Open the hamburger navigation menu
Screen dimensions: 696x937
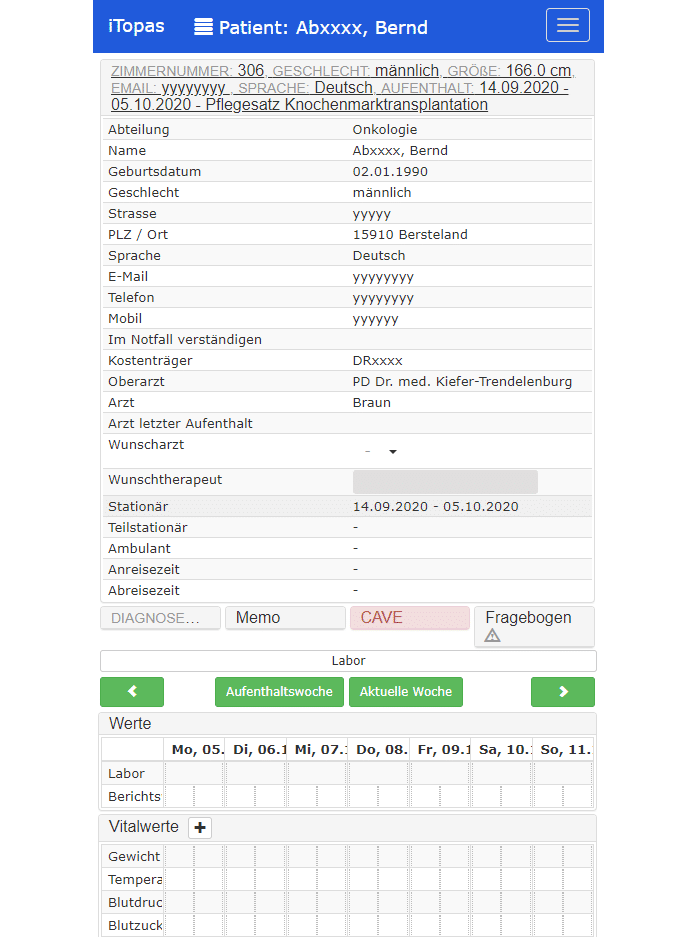tap(567, 26)
